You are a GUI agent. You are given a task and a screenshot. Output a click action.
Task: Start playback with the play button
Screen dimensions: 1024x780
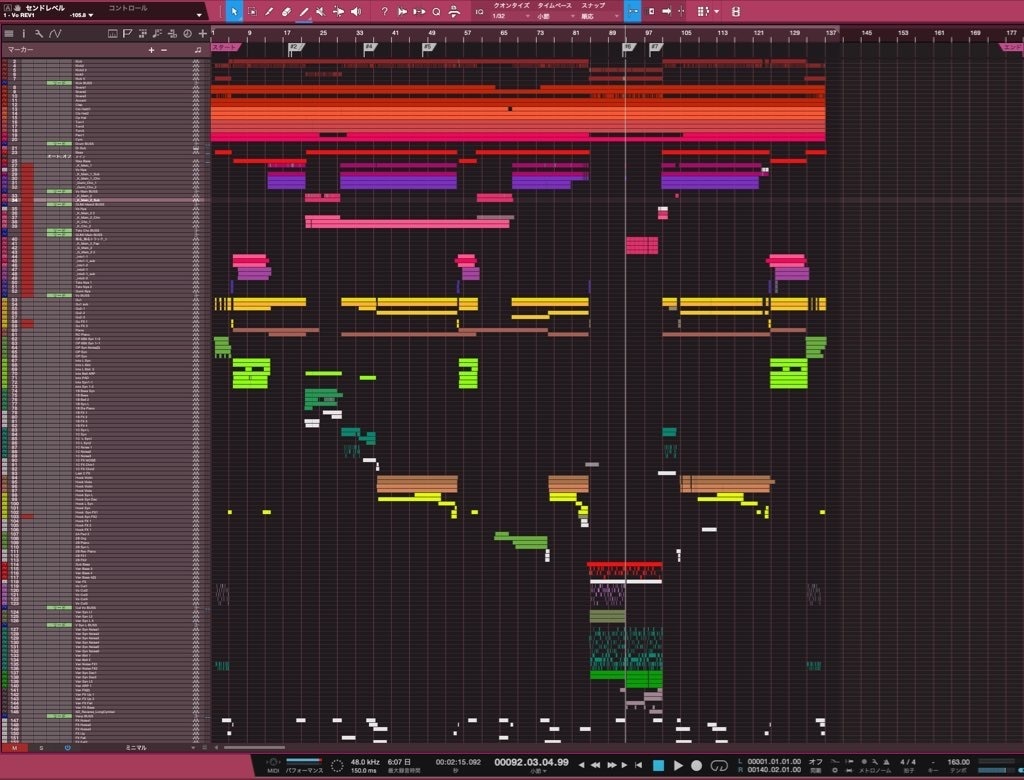678,765
